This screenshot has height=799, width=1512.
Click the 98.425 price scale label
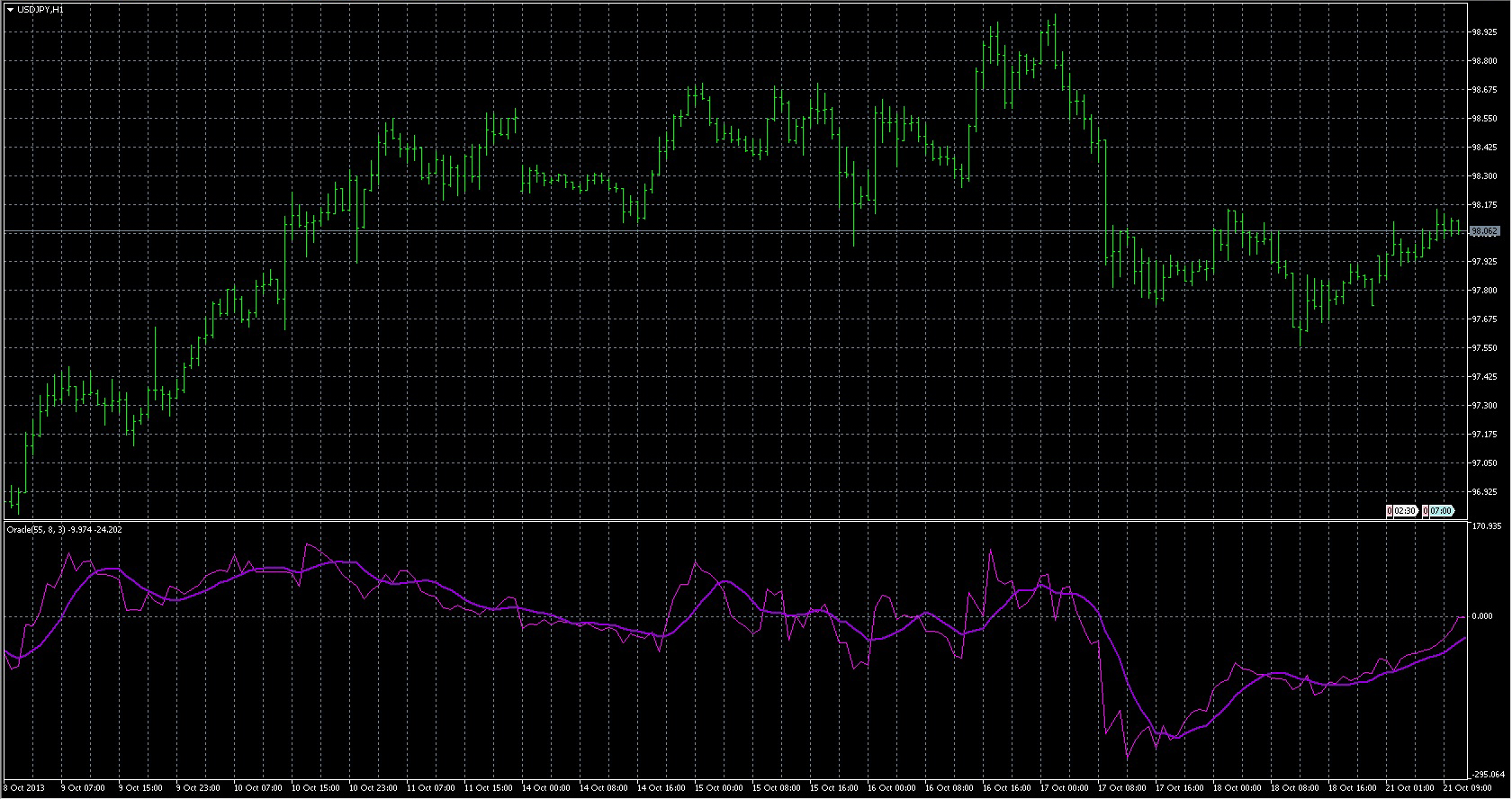pyautogui.click(x=1484, y=148)
